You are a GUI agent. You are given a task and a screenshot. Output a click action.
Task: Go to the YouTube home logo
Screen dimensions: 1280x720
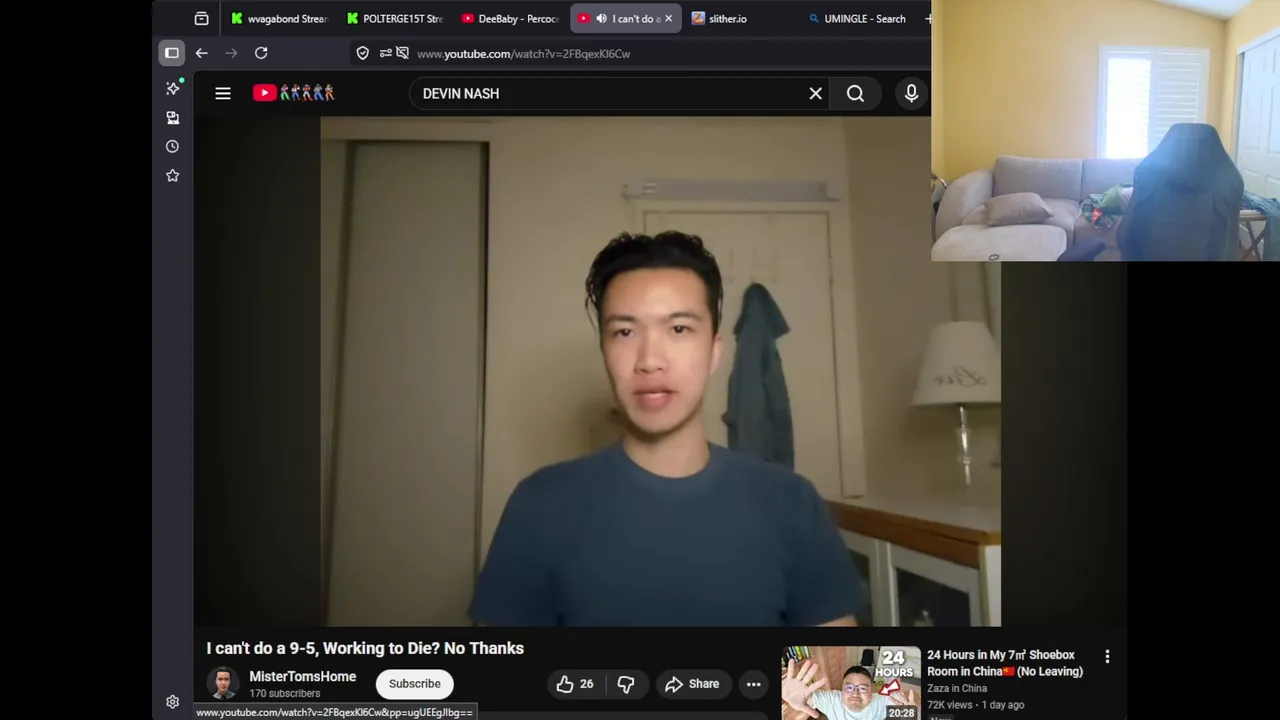(x=294, y=93)
